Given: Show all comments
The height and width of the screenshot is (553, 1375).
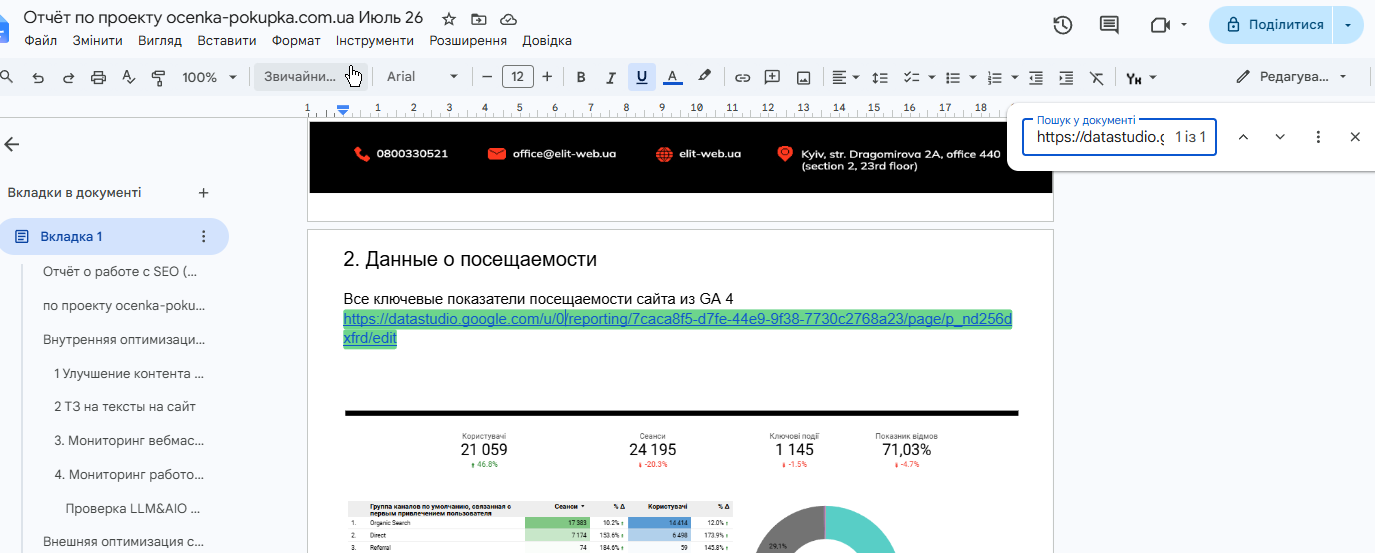Looking at the screenshot, I should [x=1109, y=25].
